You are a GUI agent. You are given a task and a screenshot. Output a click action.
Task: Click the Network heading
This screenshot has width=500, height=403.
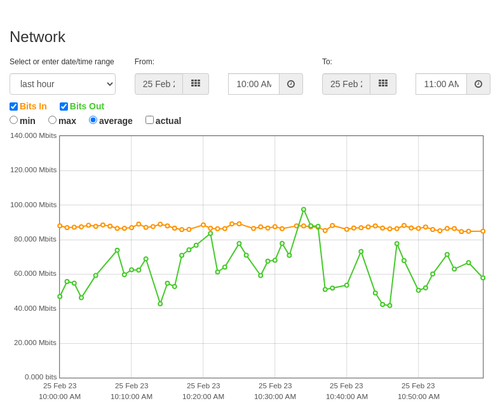point(37,37)
